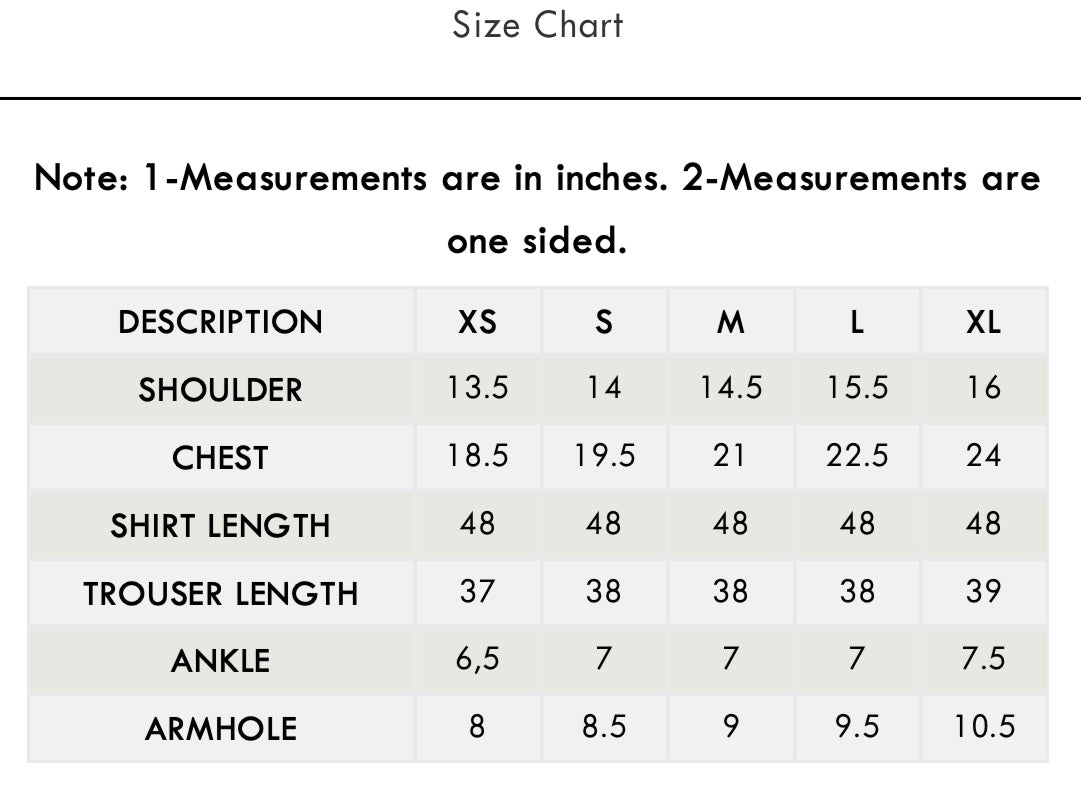Click the ARMHOLE row label

click(221, 729)
